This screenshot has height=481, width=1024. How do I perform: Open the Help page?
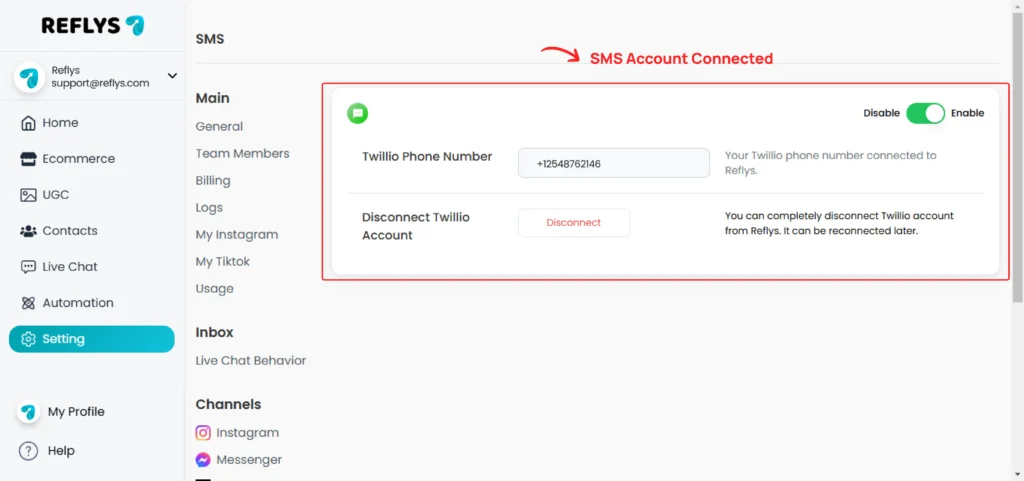pos(47,451)
